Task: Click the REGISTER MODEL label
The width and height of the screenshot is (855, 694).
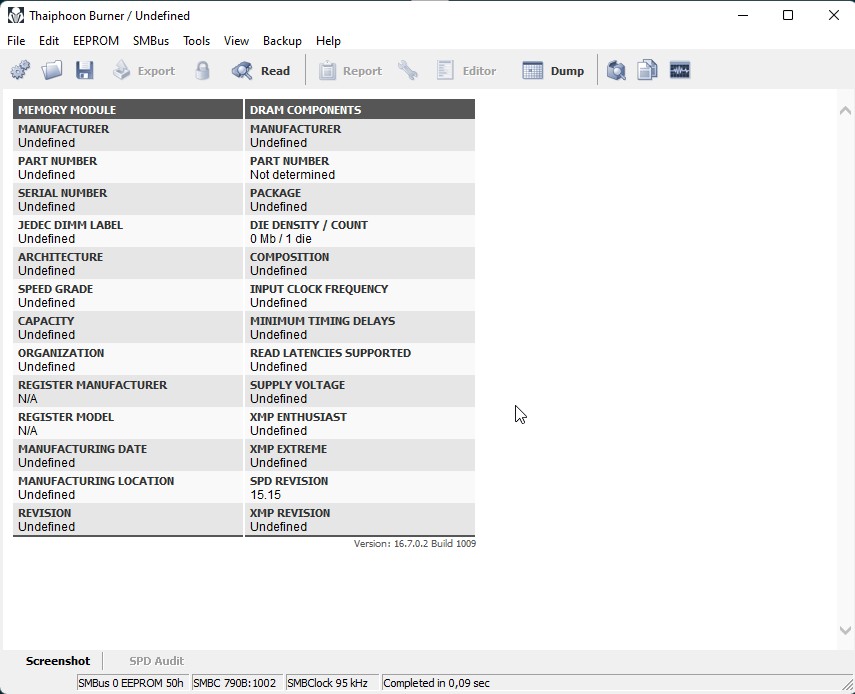Action: [65, 417]
